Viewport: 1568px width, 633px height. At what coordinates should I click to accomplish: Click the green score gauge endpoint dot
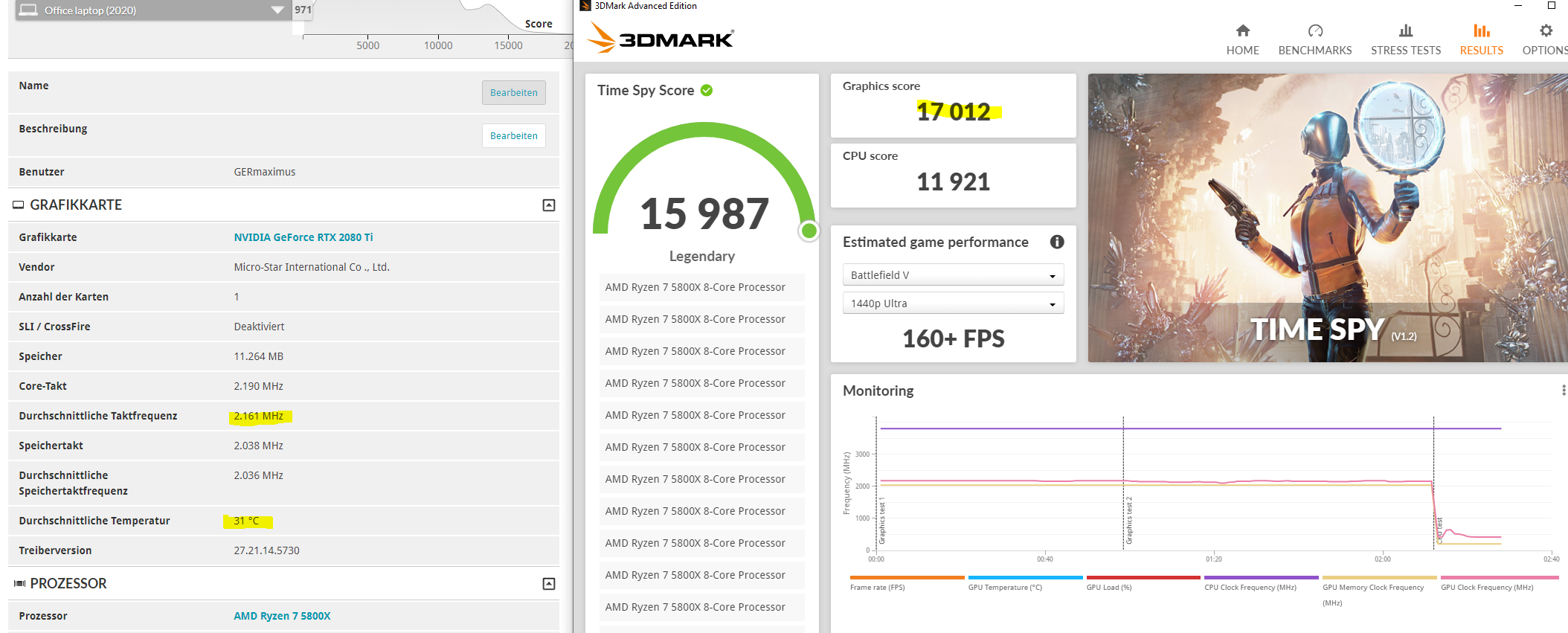tap(809, 231)
